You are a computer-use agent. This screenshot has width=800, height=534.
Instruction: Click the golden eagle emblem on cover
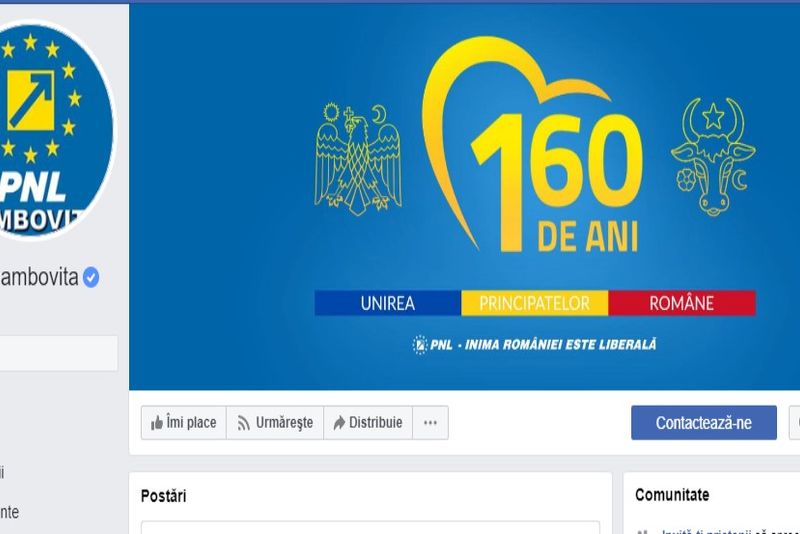click(358, 160)
